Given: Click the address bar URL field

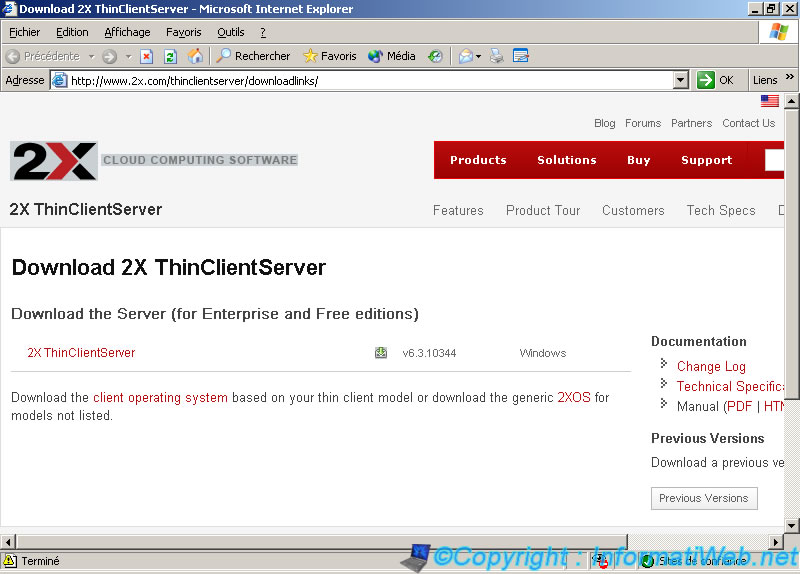Looking at the screenshot, I should 370,81.
